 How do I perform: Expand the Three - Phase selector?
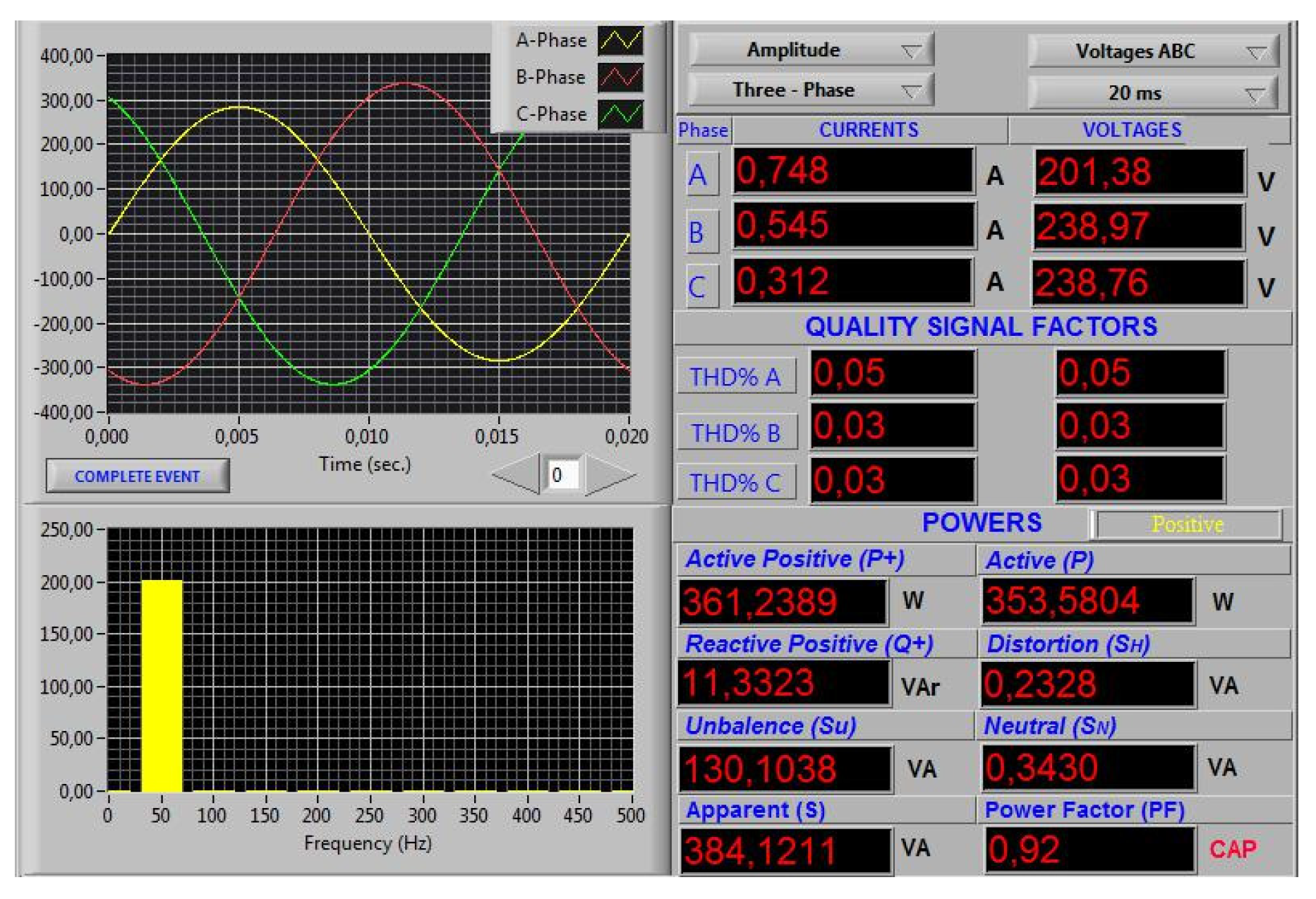(811, 90)
